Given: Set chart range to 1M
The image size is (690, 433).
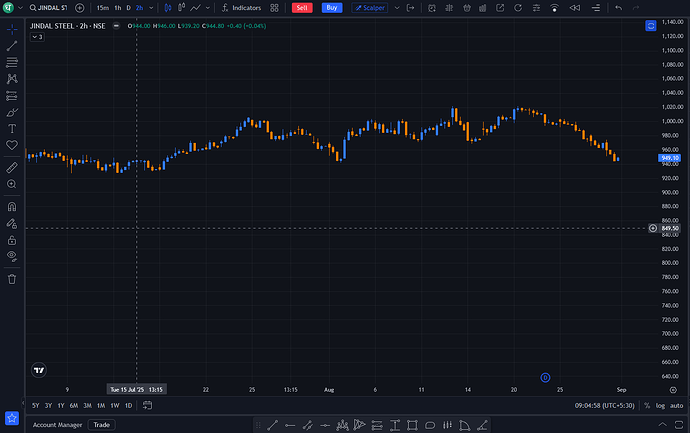Looking at the screenshot, I should click(x=101, y=406).
